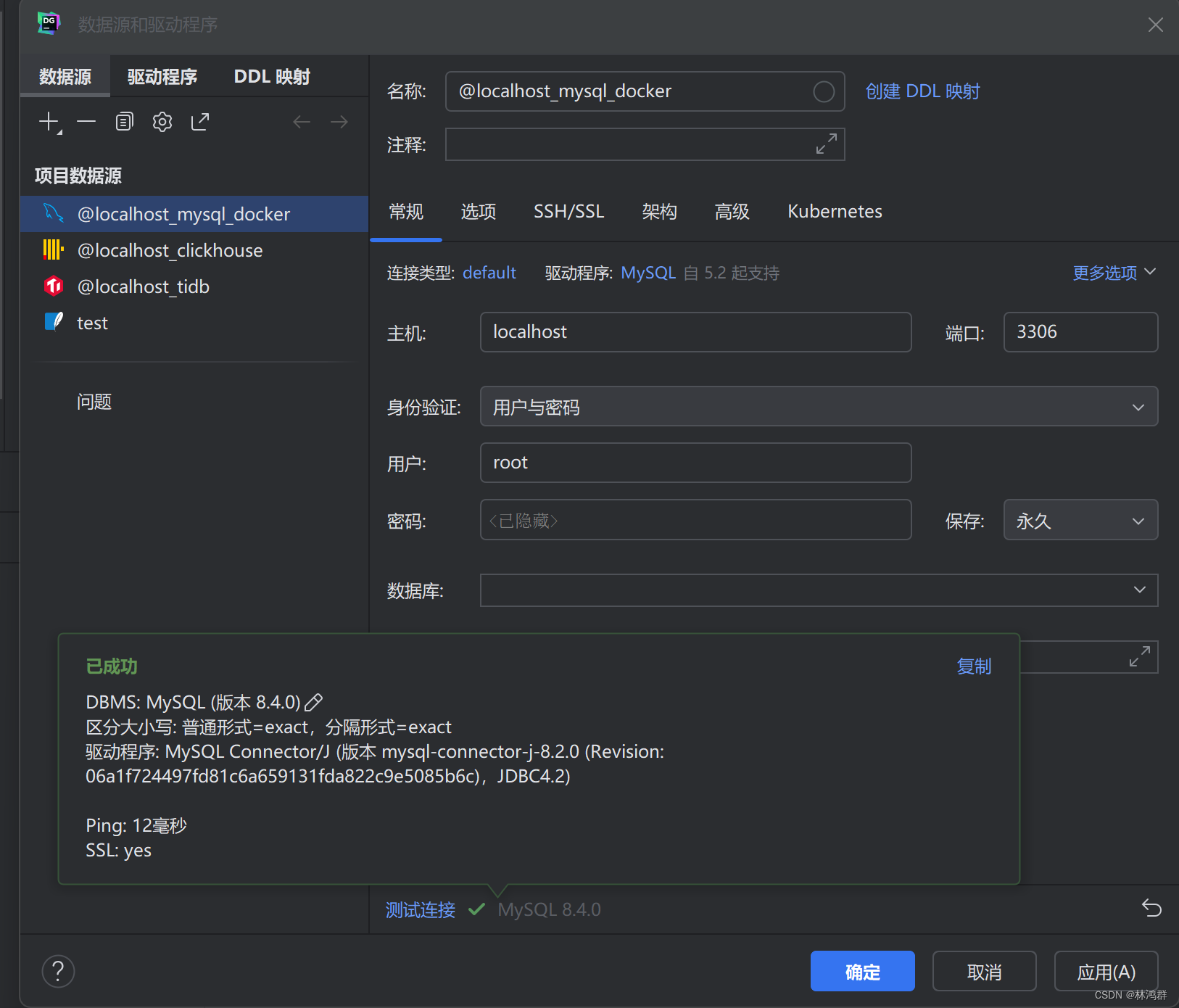
Task: Click the 应用(A) button
Action: click(x=1106, y=971)
